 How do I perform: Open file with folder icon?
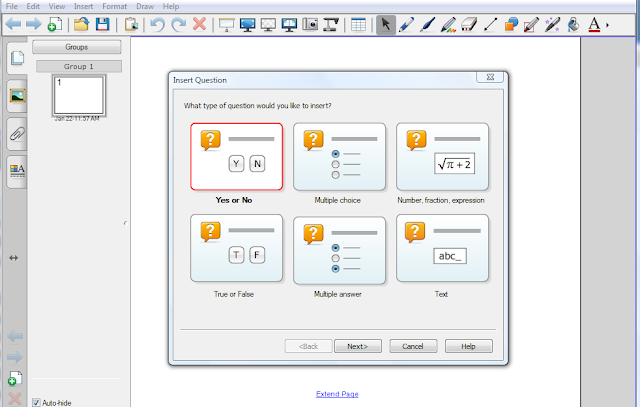[82, 24]
